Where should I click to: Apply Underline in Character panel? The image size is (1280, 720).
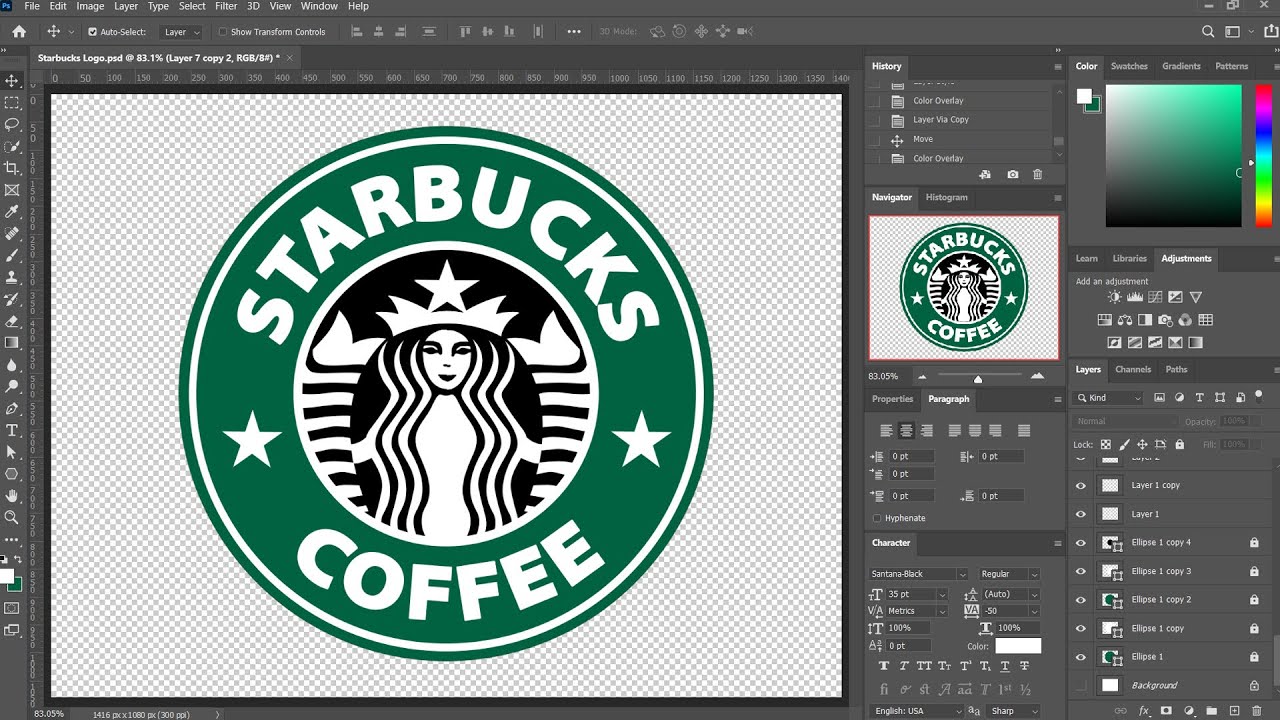1006,666
